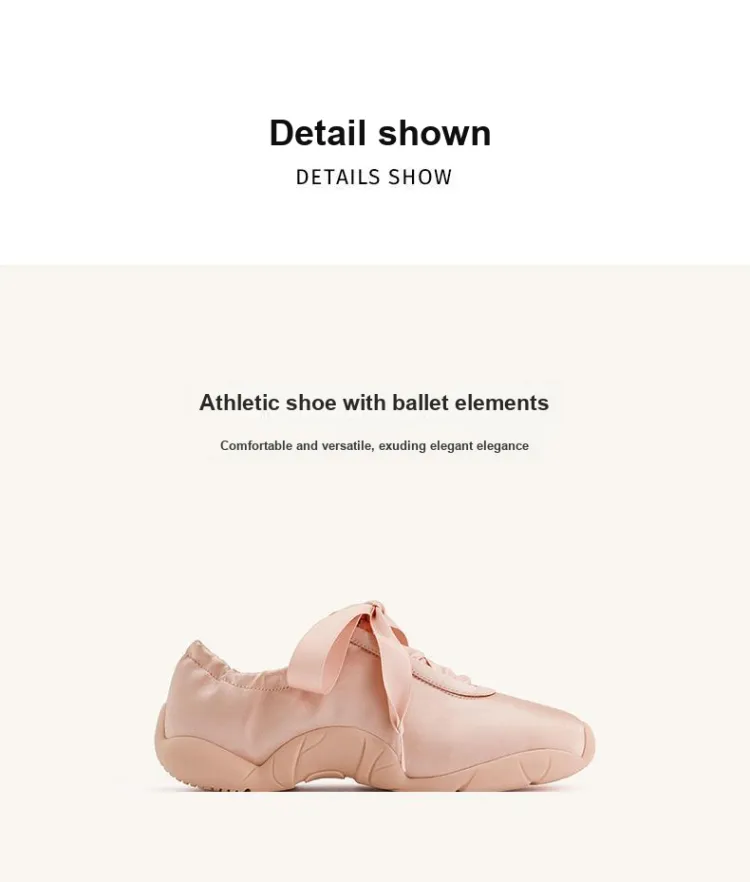Viewport: 750px width, 882px height.
Task: Click the 'Detail shown' heading
Action: [380, 133]
